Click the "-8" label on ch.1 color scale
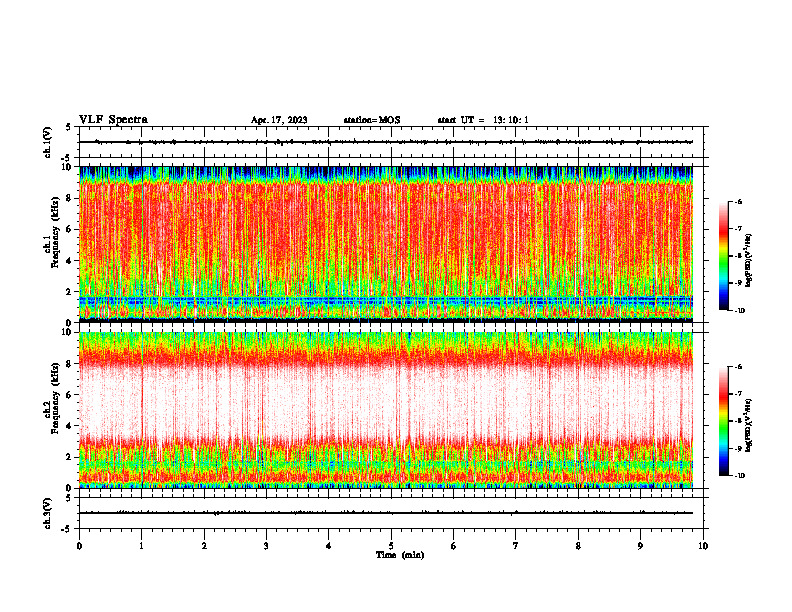The height and width of the screenshot is (612, 792). [x=738, y=256]
